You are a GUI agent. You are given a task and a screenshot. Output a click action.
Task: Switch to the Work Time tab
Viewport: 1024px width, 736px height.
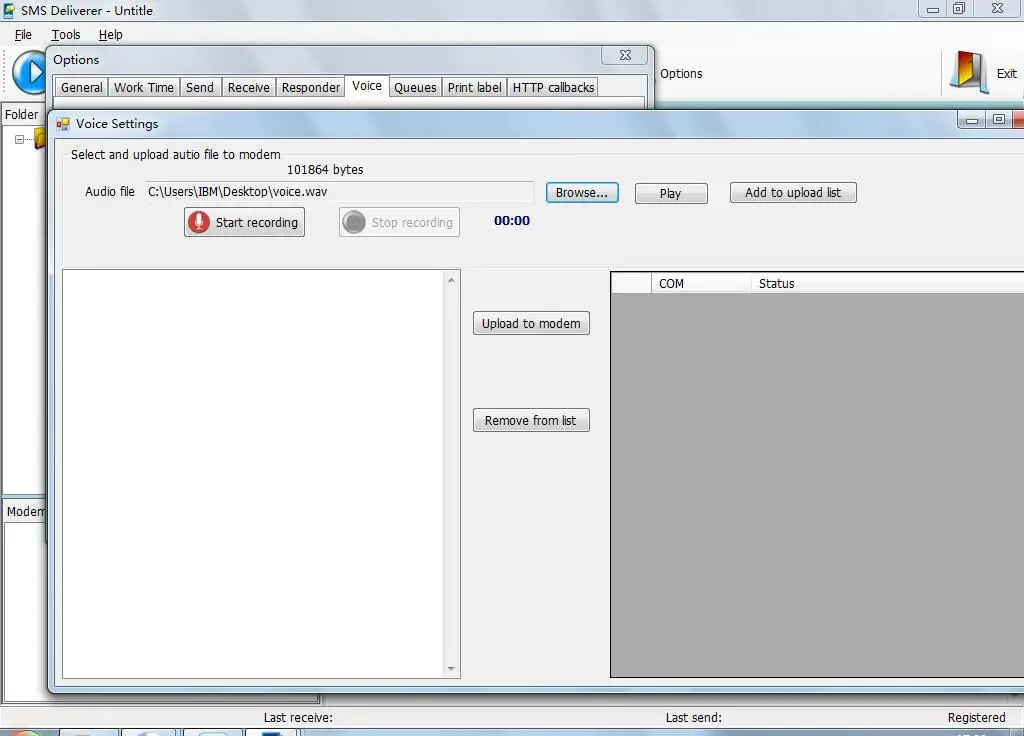click(x=144, y=88)
